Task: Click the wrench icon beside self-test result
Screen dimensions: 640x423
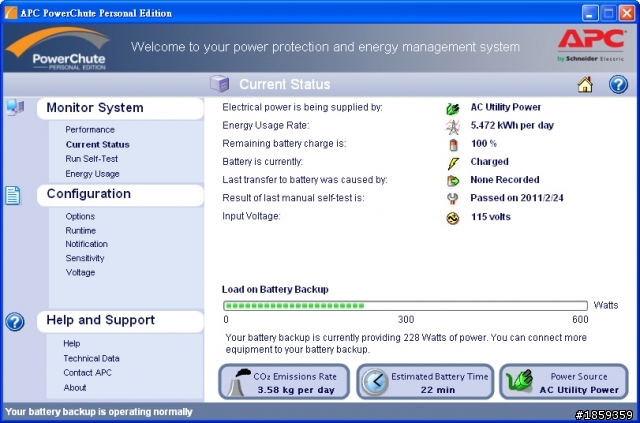Action: pos(453,198)
